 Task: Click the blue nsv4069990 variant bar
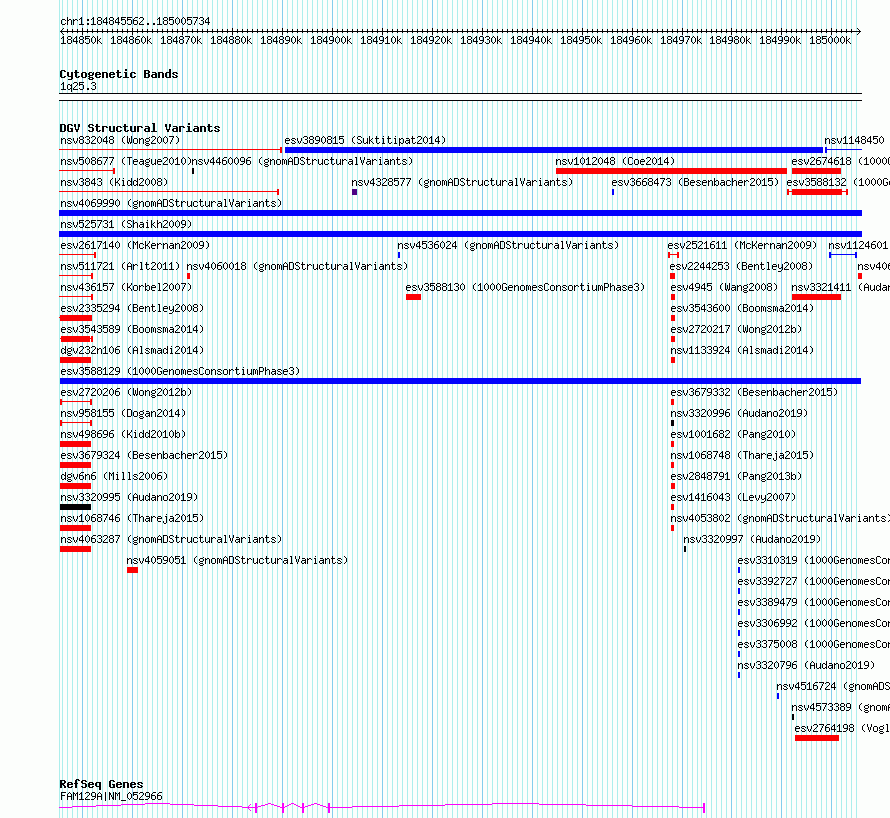pyautogui.click(x=460, y=213)
